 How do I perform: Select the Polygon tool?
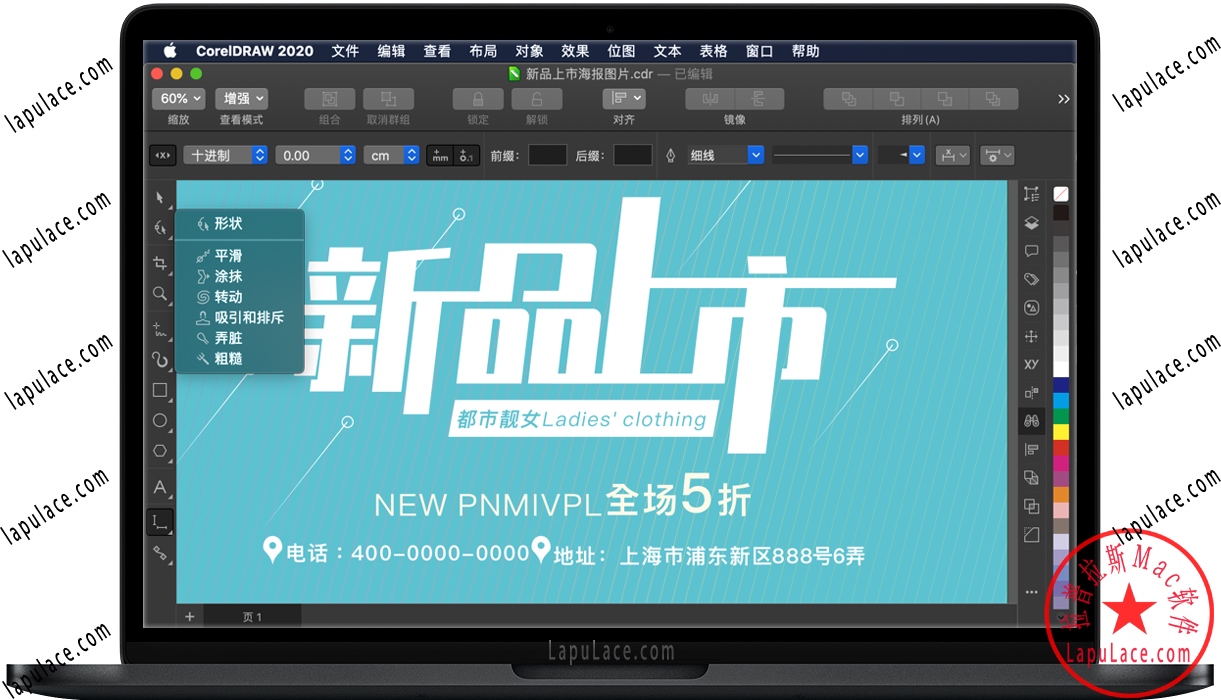point(160,451)
